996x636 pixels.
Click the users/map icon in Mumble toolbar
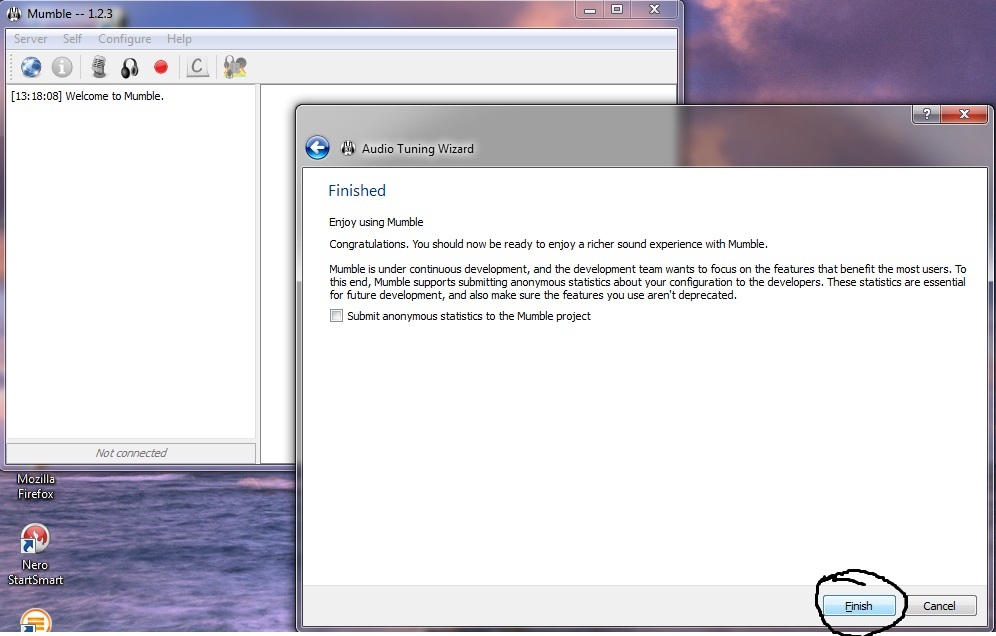235,67
